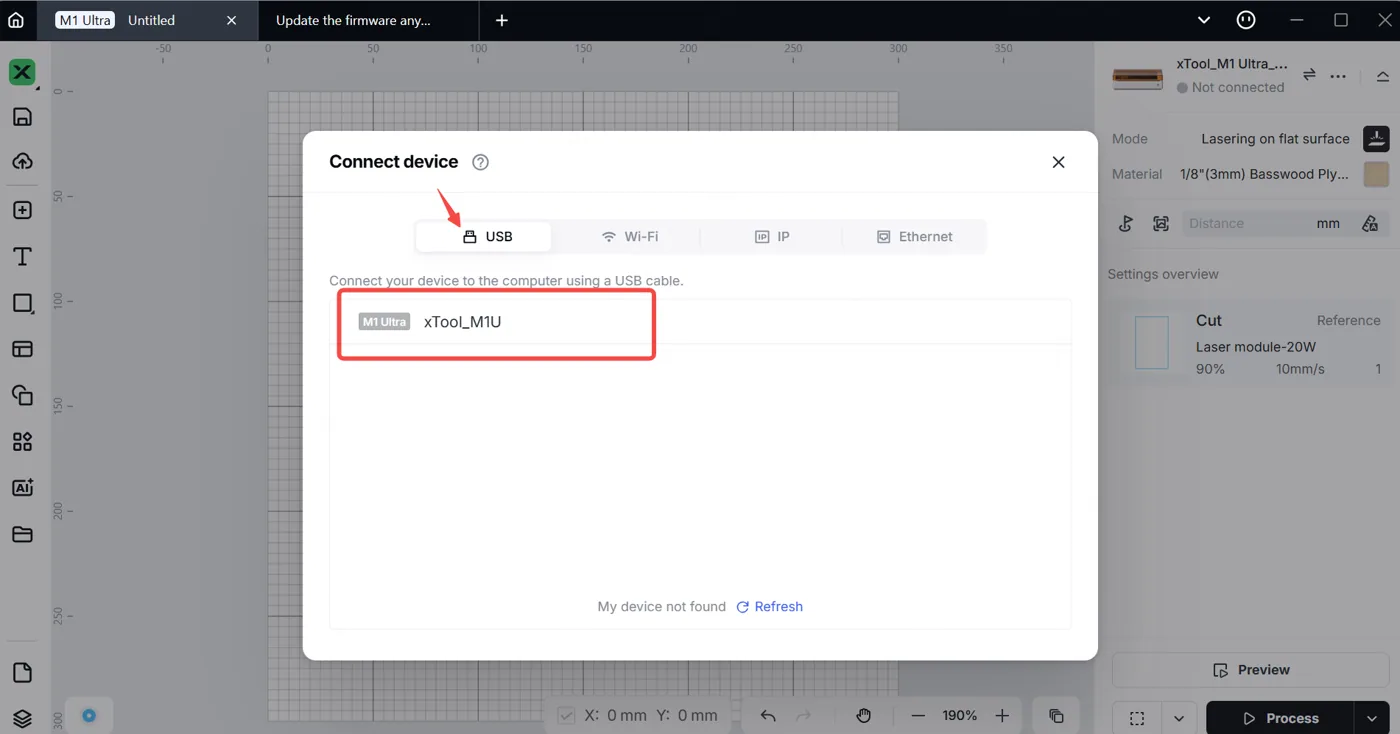This screenshot has width=1400, height=734.
Task: Toggle the checkbox next to X: 0 mm
Action: (x=566, y=716)
